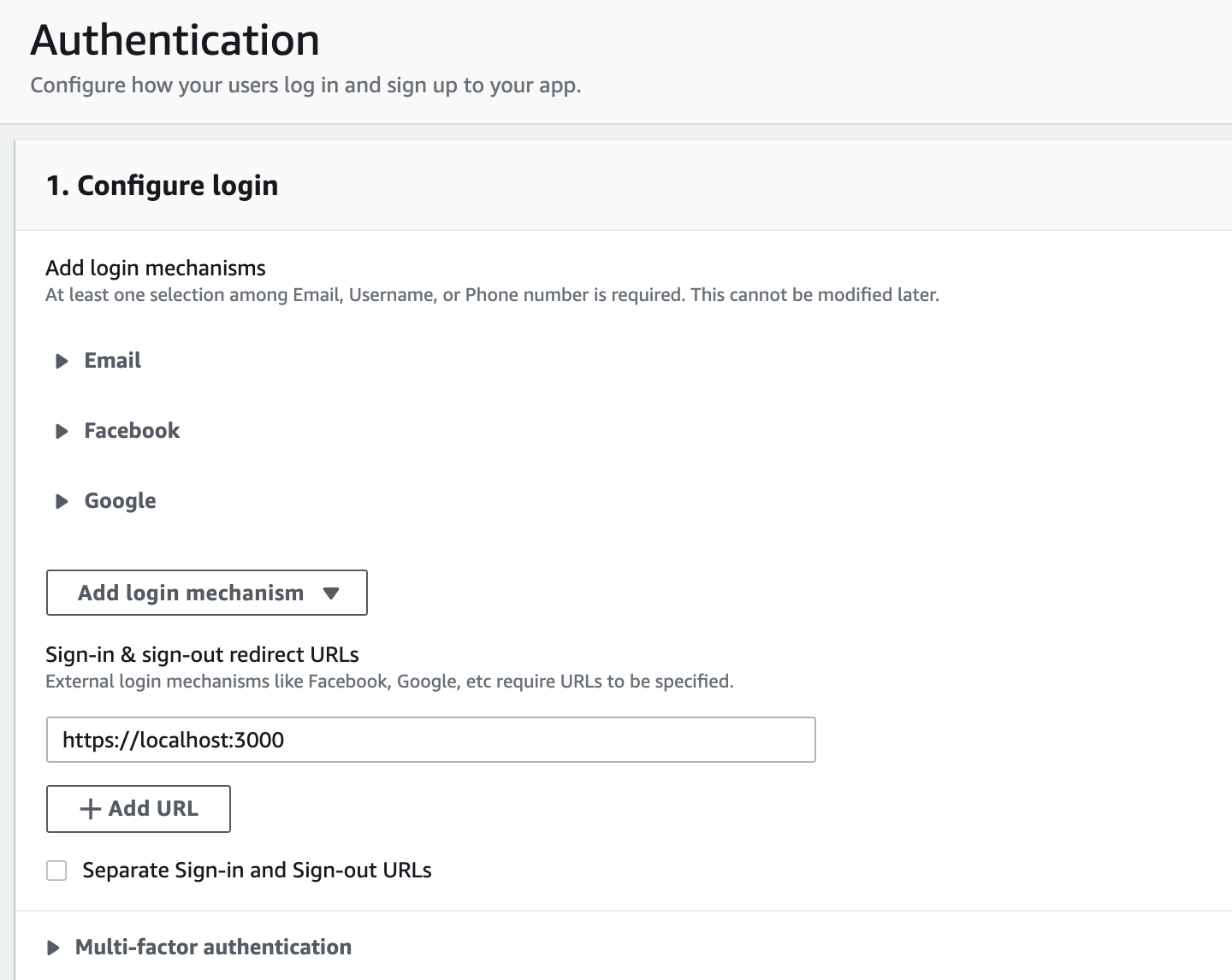Click the caret on Add login mechanism button

click(334, 593)
